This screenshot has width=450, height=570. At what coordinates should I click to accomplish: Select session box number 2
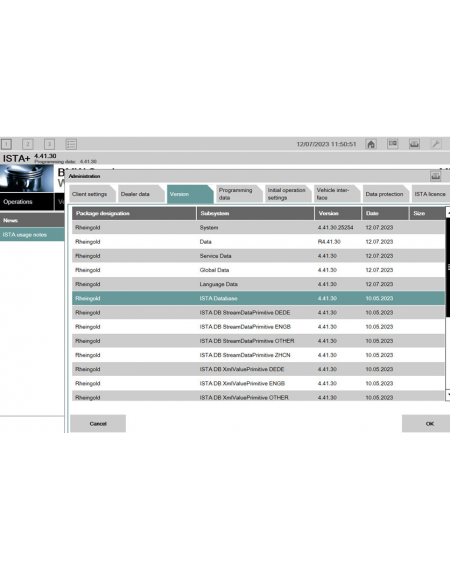click(28, 144)
